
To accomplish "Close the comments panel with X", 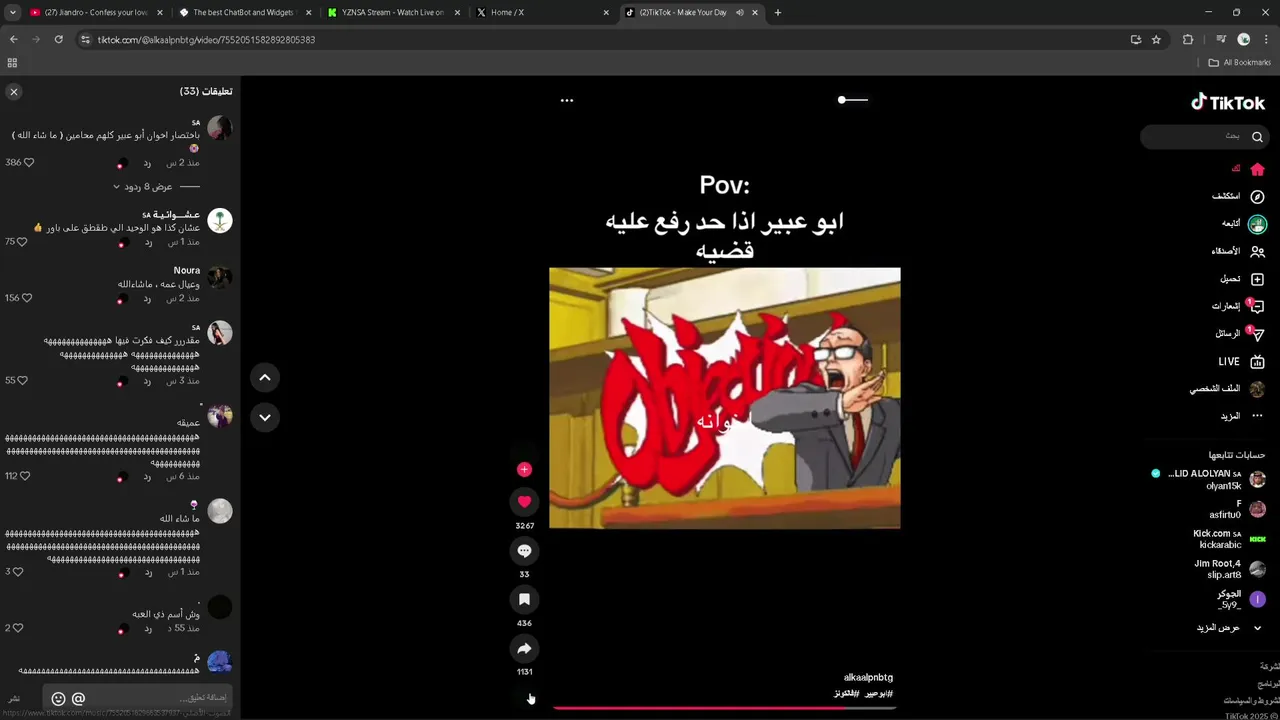I will pyautogui.click(x=14, y=91).
